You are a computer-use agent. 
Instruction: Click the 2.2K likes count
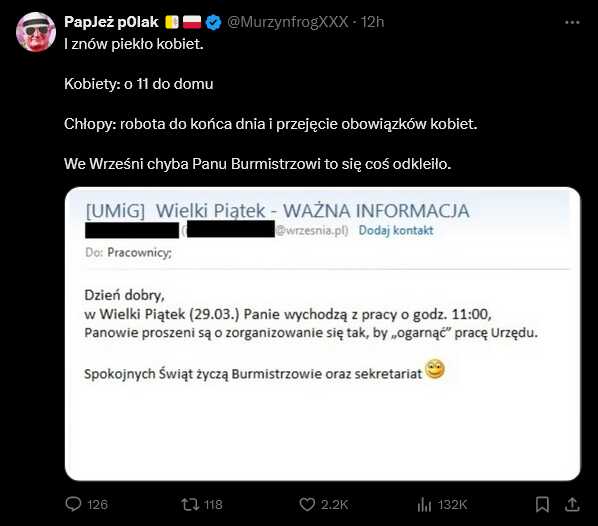[334, 505]
